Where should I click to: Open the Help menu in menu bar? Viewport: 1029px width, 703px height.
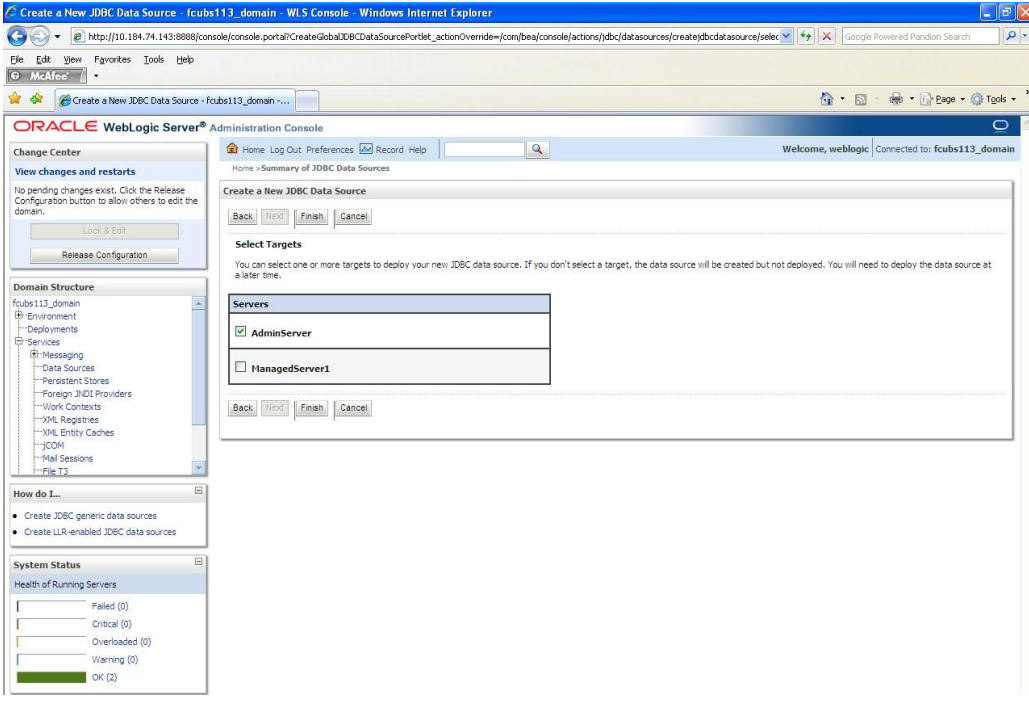point(185,59)
